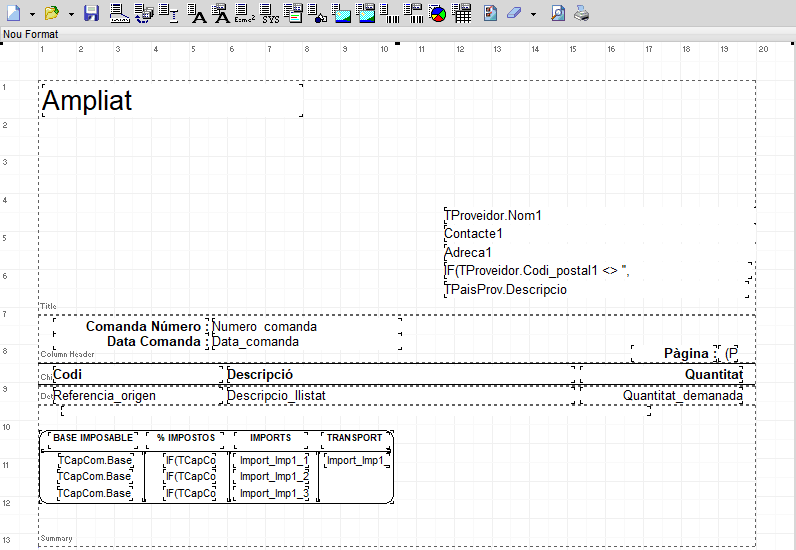Select the Descripcio_llistat detail field
Screen dimensions: 796x550
click(x=401, y=396)
